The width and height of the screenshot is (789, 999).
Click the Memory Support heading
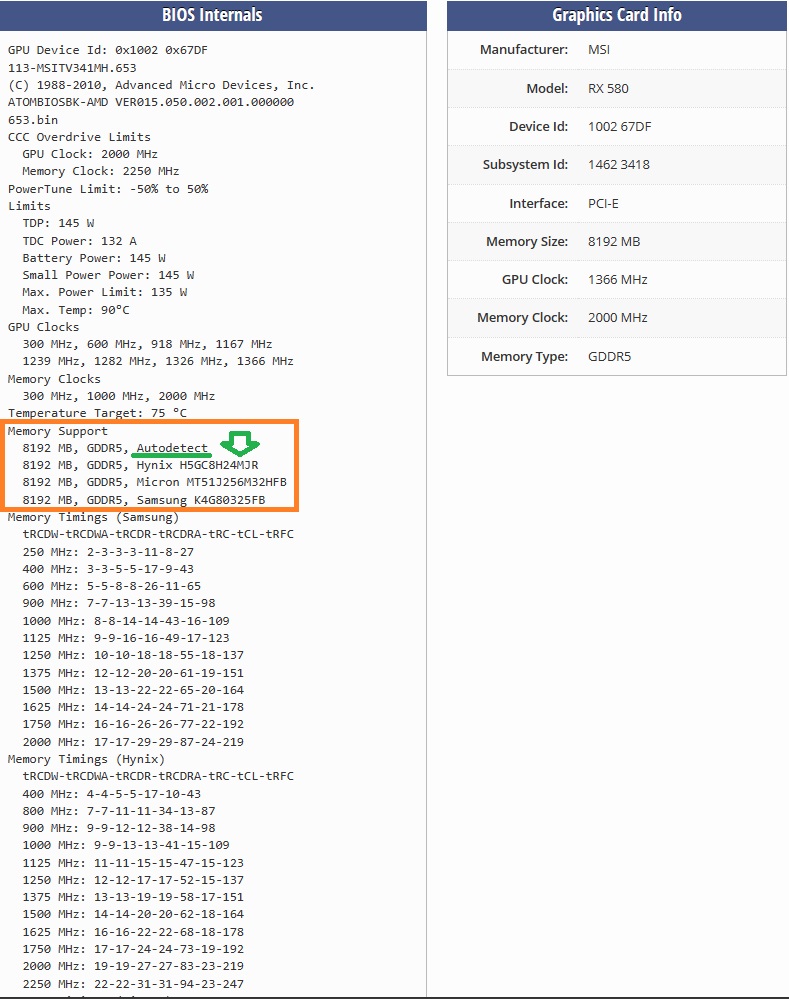pyautogui.click(x=58, y=431)
